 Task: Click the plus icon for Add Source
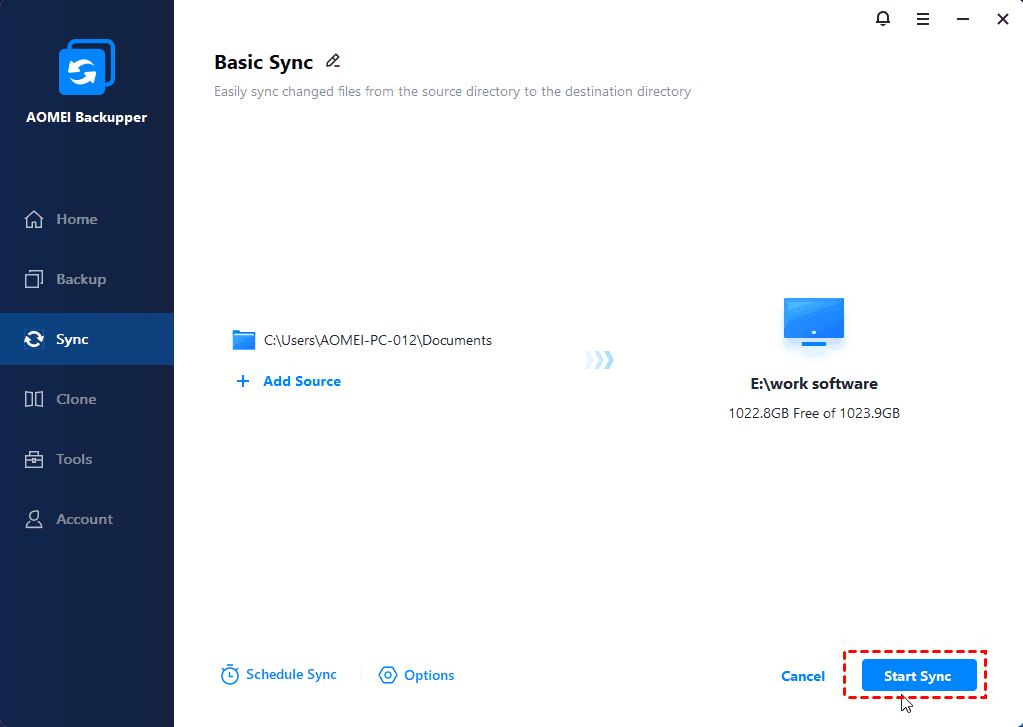243,381
